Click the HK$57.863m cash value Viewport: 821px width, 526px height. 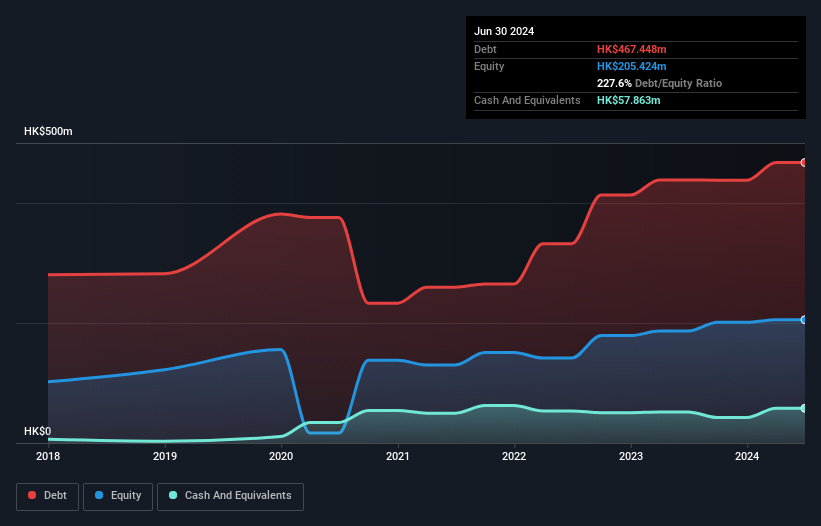pos(628,100)
